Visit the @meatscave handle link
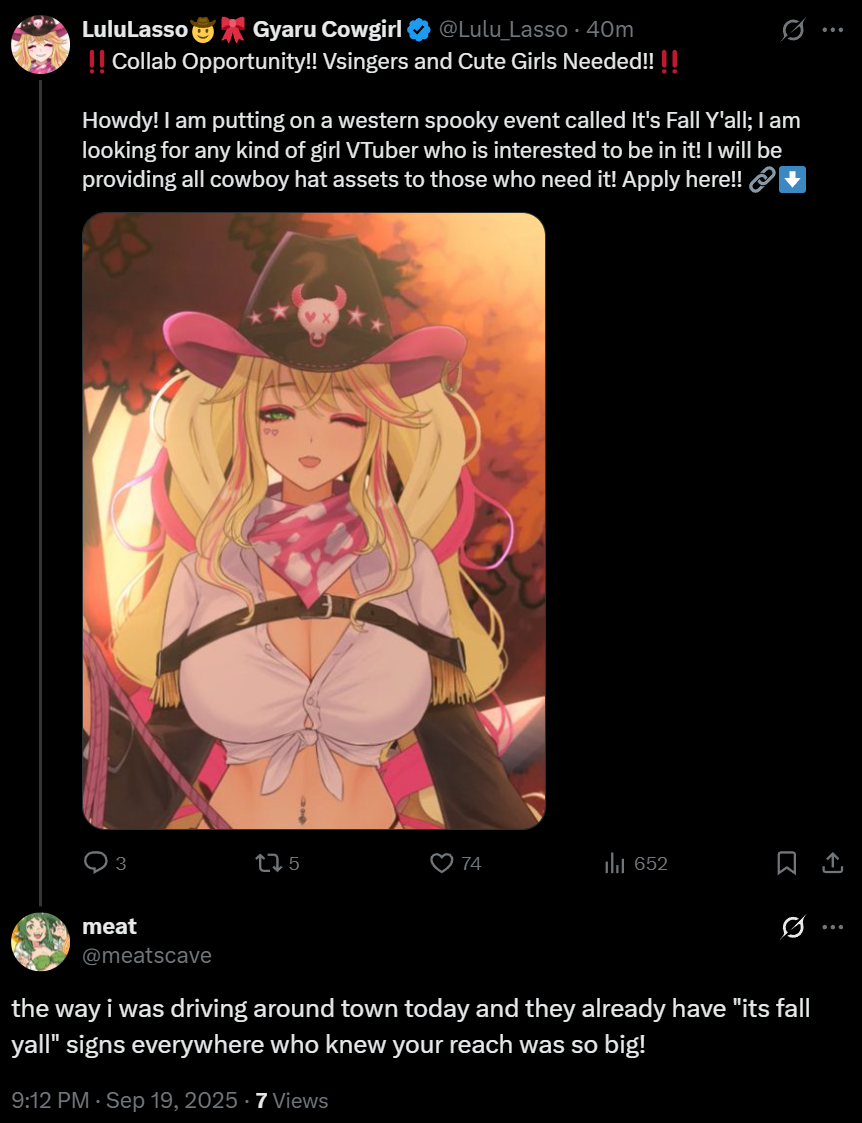Screen dimensions: 862x1123 (147, 955)
